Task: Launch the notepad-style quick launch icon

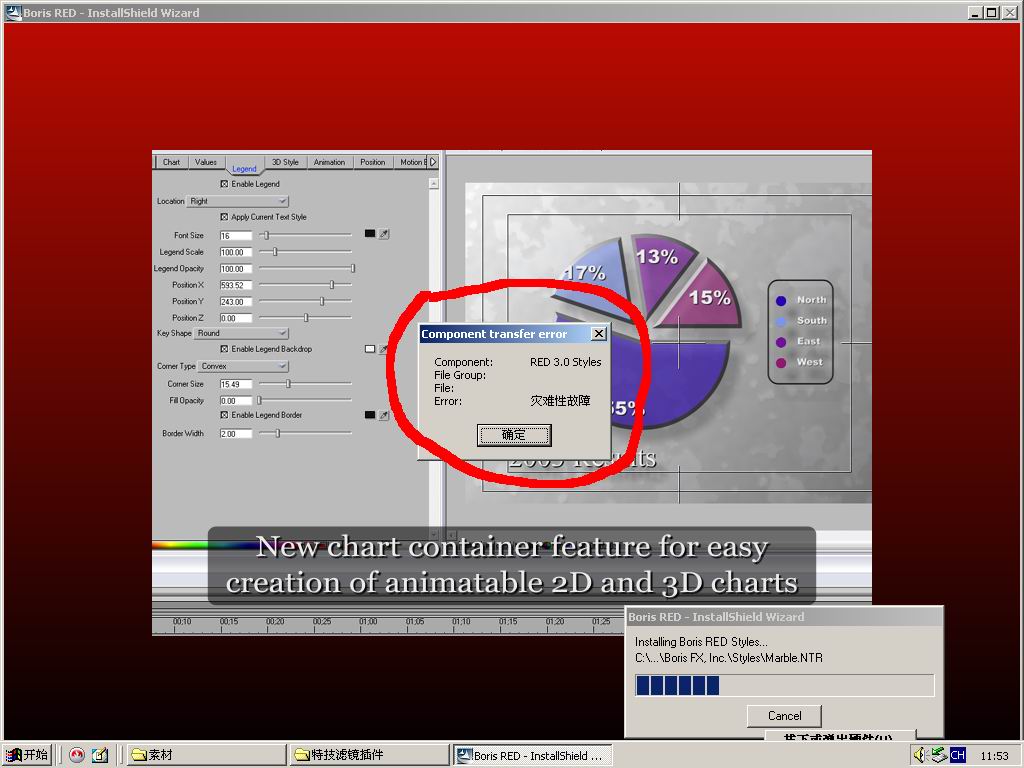Action: pos(100,755)
